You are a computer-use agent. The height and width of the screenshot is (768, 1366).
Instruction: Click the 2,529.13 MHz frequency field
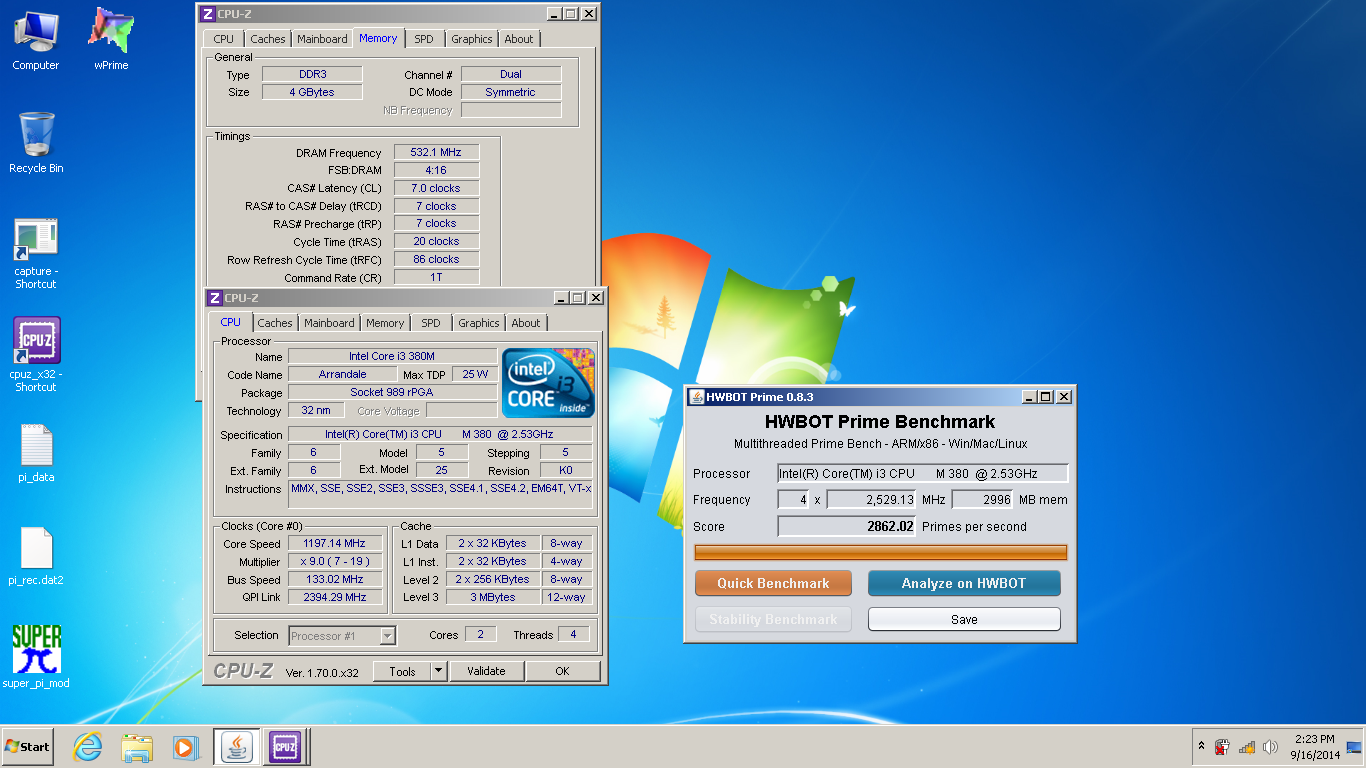871,499
